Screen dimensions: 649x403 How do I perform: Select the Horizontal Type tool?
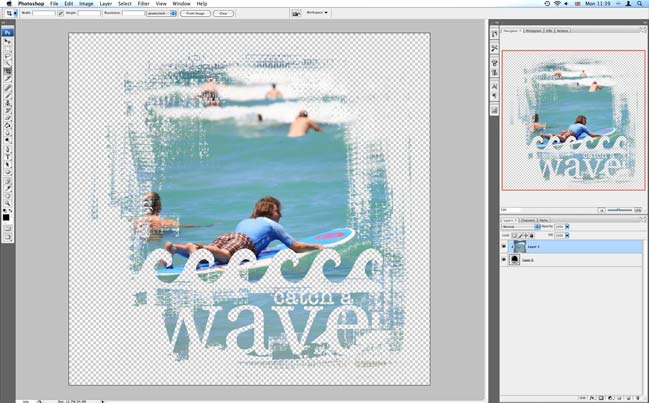pyautogui.click(x=7, y=157)
